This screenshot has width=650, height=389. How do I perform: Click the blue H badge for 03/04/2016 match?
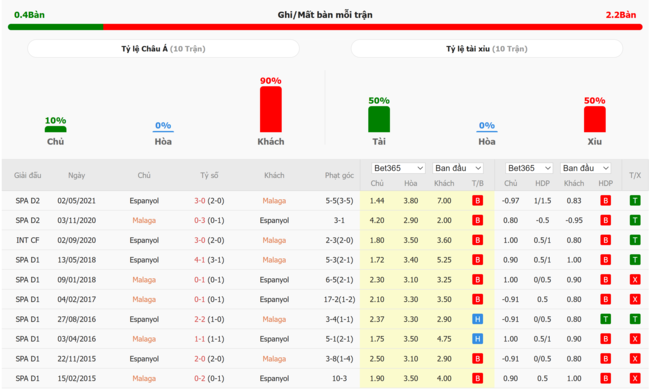[x=477, y=339]
